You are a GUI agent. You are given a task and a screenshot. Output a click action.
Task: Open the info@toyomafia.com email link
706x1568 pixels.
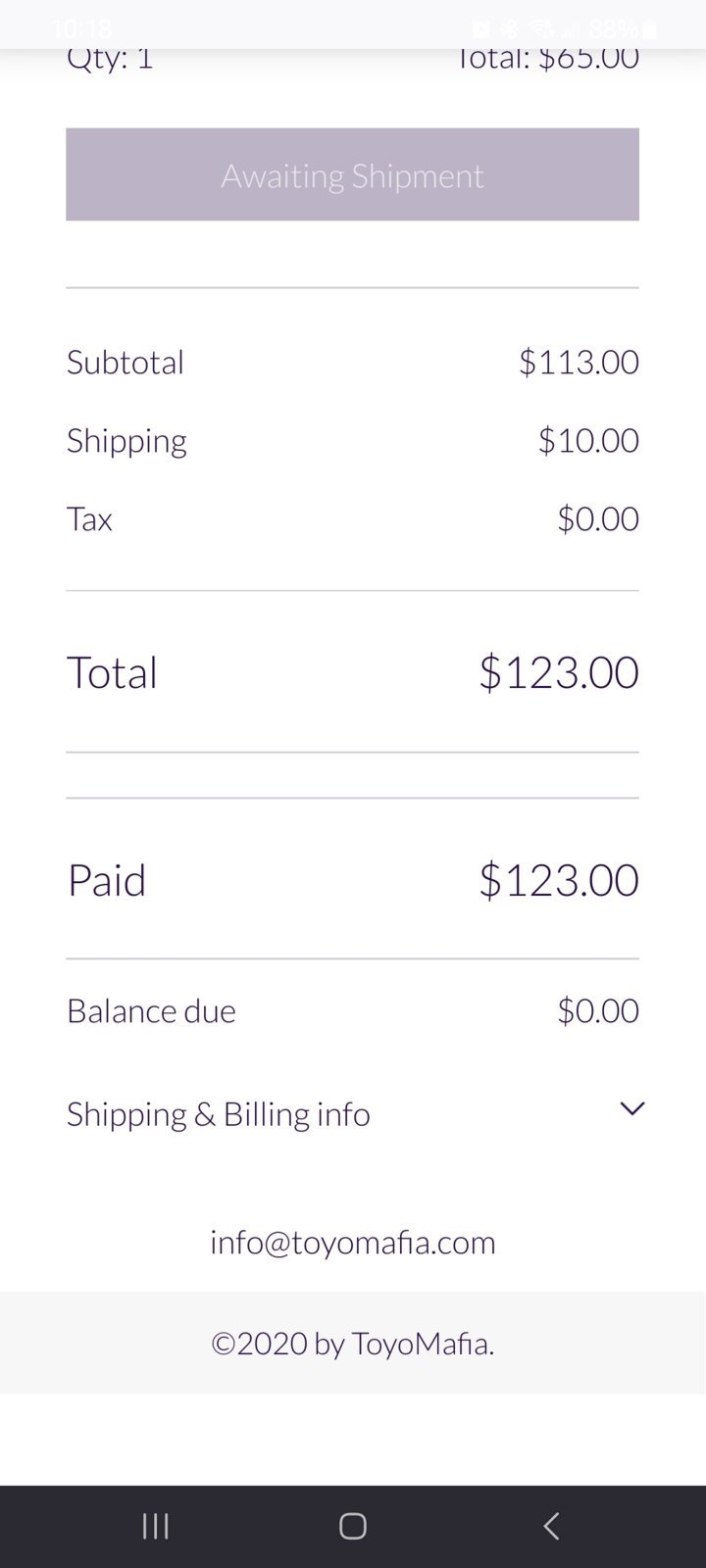point(353,1242)
